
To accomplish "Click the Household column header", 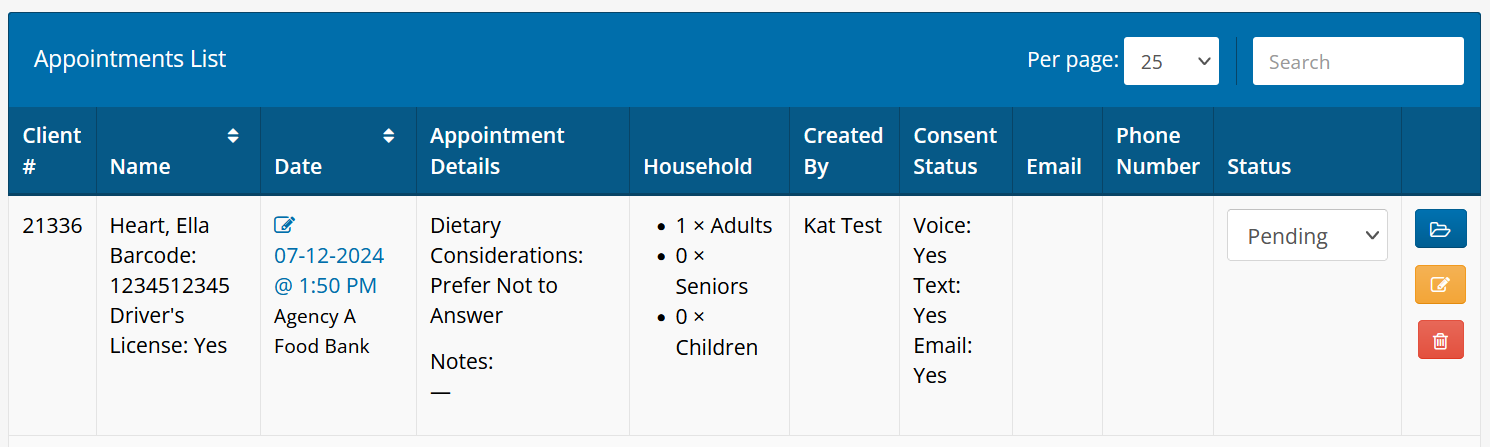I will (697, 166).
